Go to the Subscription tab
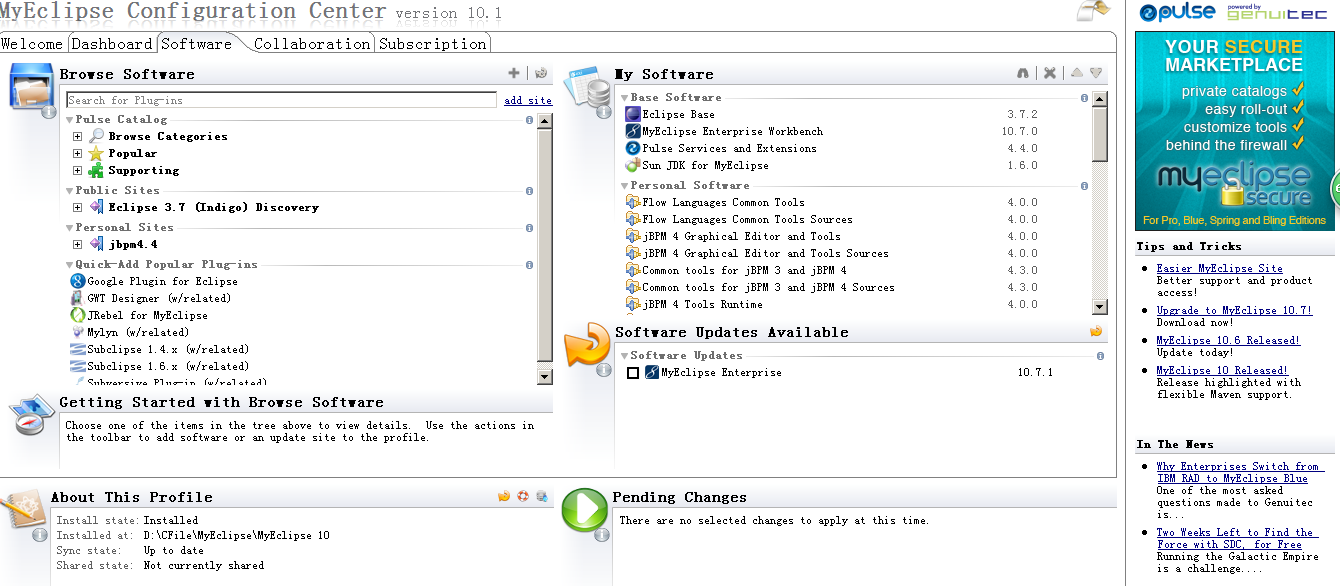 433,44
